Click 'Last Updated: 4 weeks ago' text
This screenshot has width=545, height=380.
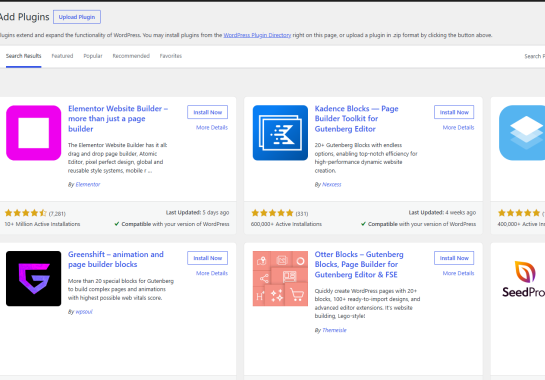pos(442,212)
